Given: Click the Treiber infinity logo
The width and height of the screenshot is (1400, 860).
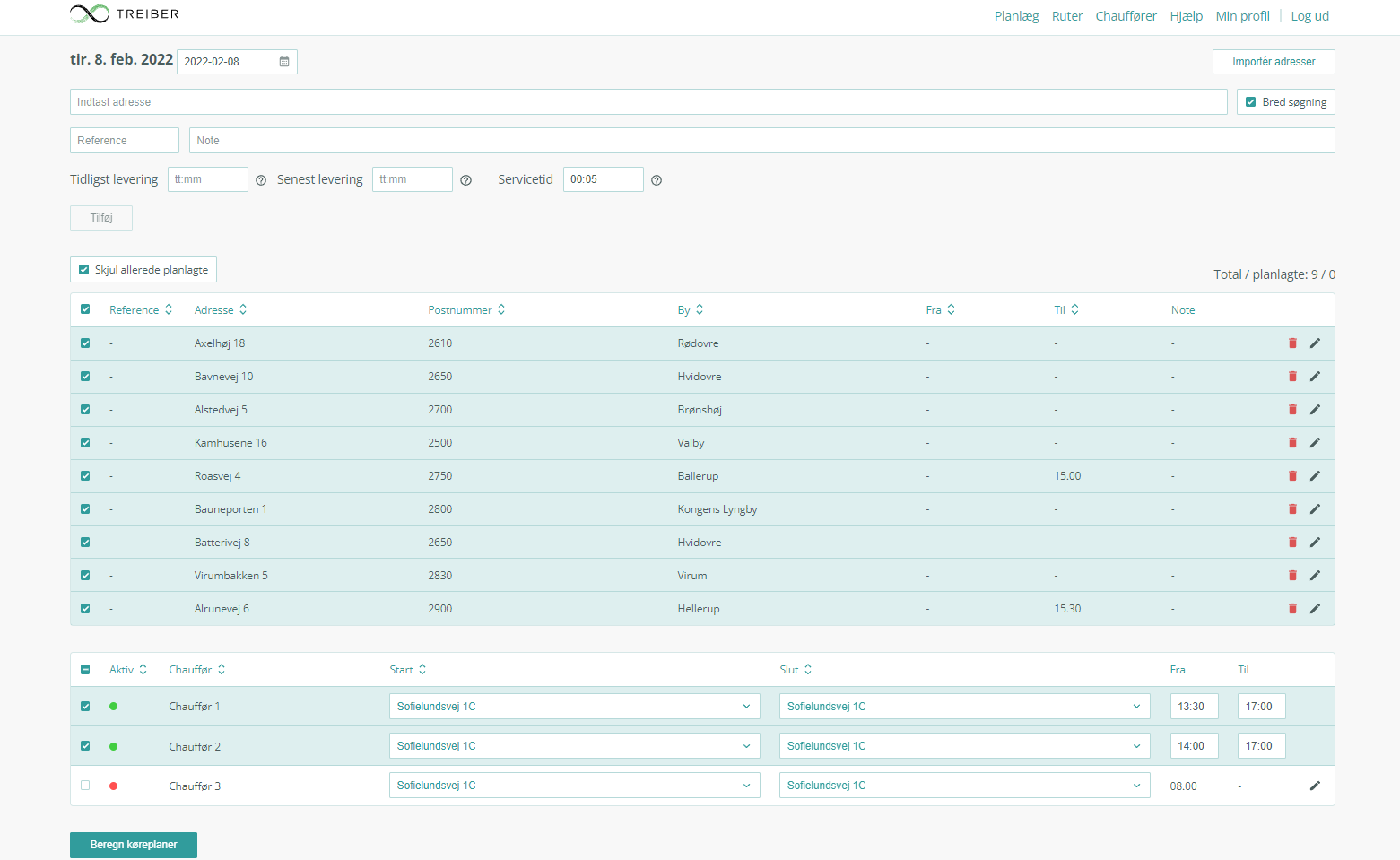Looking at the screenshot, I should tap(90, 14).
